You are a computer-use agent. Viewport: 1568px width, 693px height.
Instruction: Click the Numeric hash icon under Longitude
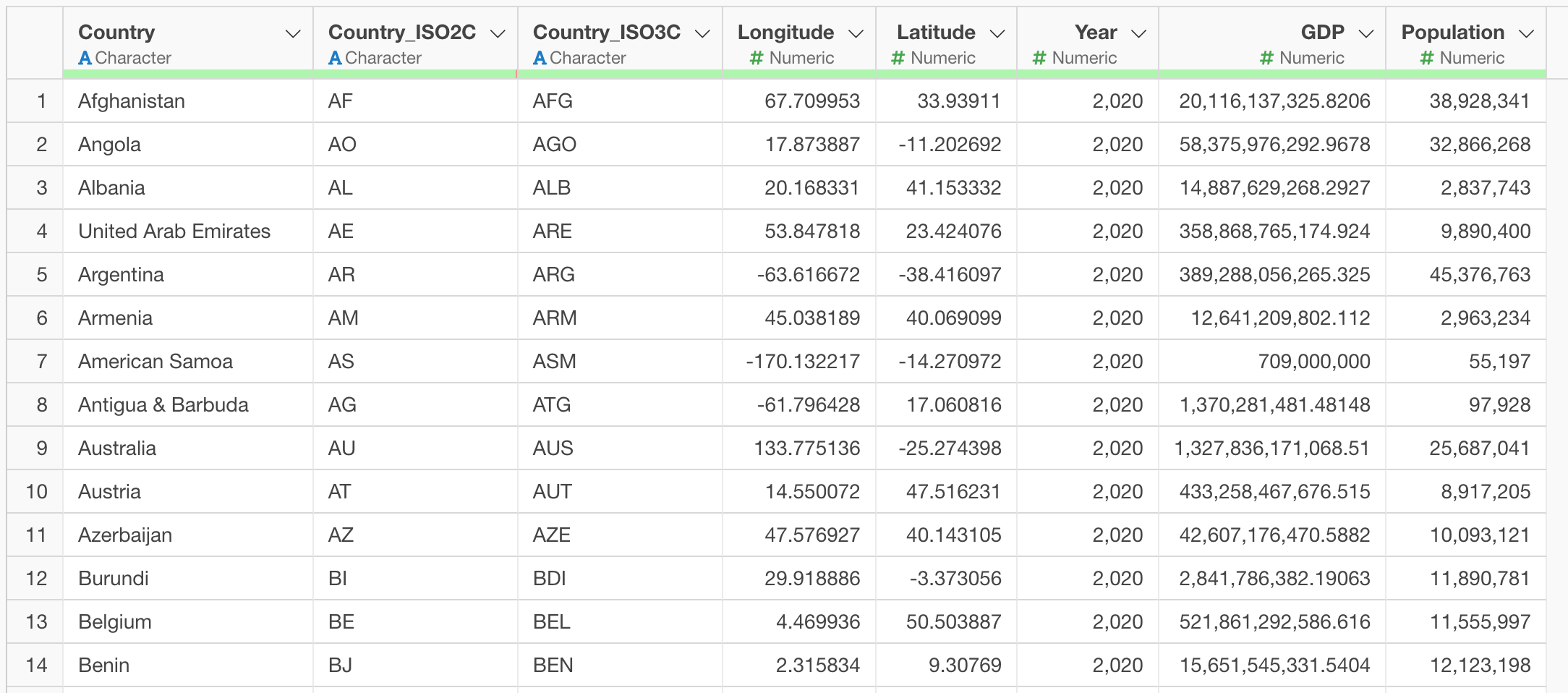pos(757,58)
